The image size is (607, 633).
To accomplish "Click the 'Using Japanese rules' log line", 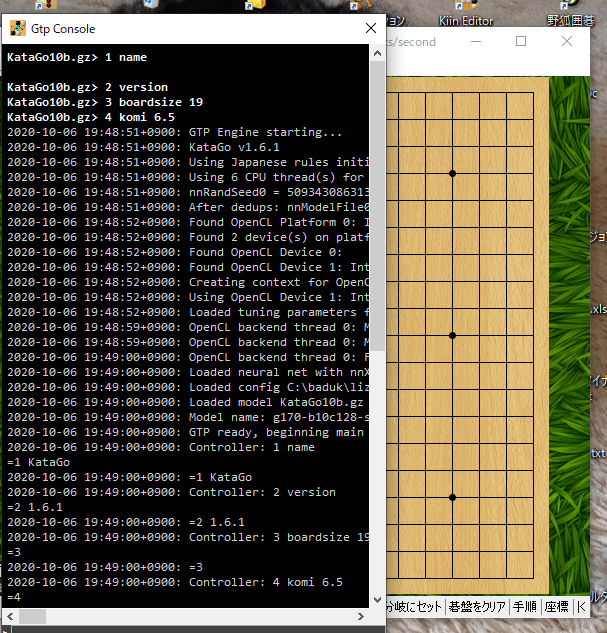I will (188, 162).
